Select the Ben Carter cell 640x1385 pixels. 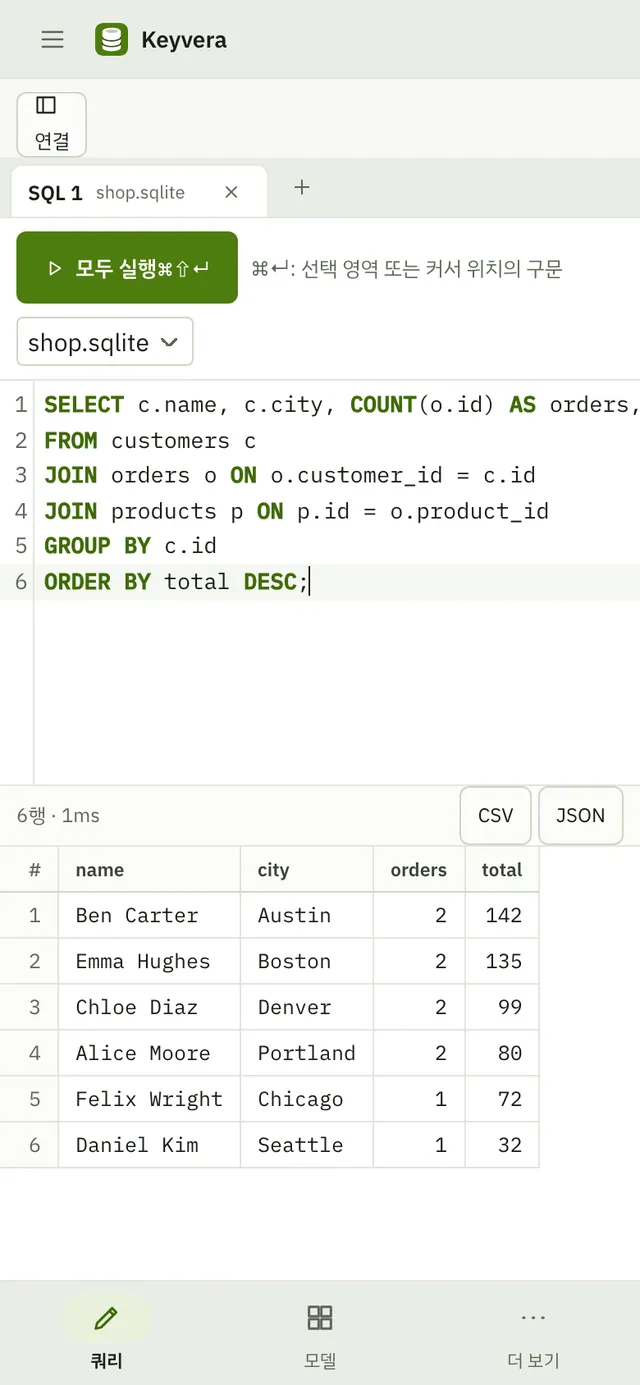pyautogui.click(x=149, y=915)
